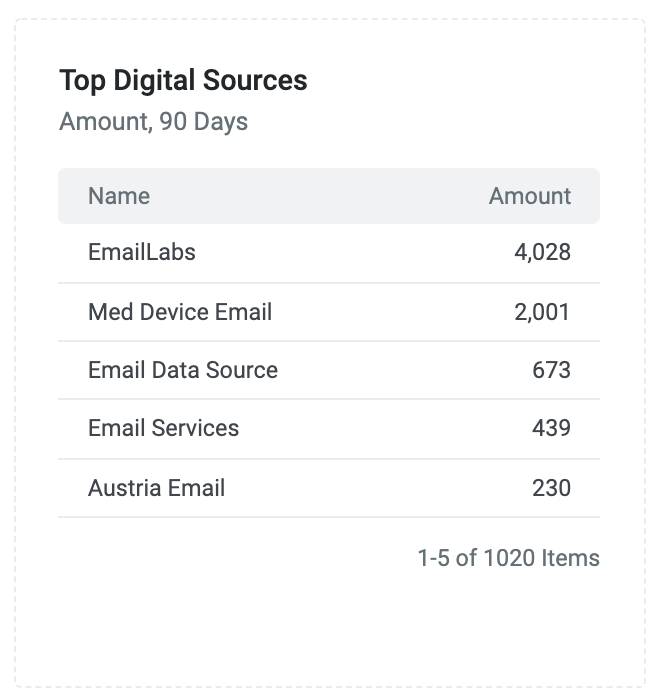Select the Austria Email entry
Image resolution: width=660 pixels, height=700 pixels.
(156, 488)
